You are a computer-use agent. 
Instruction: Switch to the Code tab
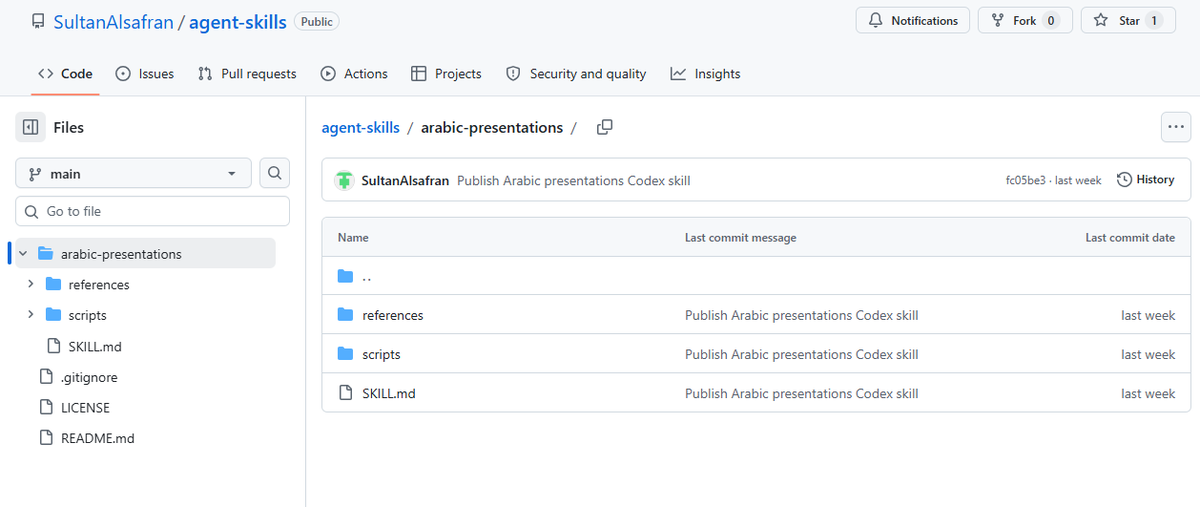pyautogui.click(x=65, y=74)
